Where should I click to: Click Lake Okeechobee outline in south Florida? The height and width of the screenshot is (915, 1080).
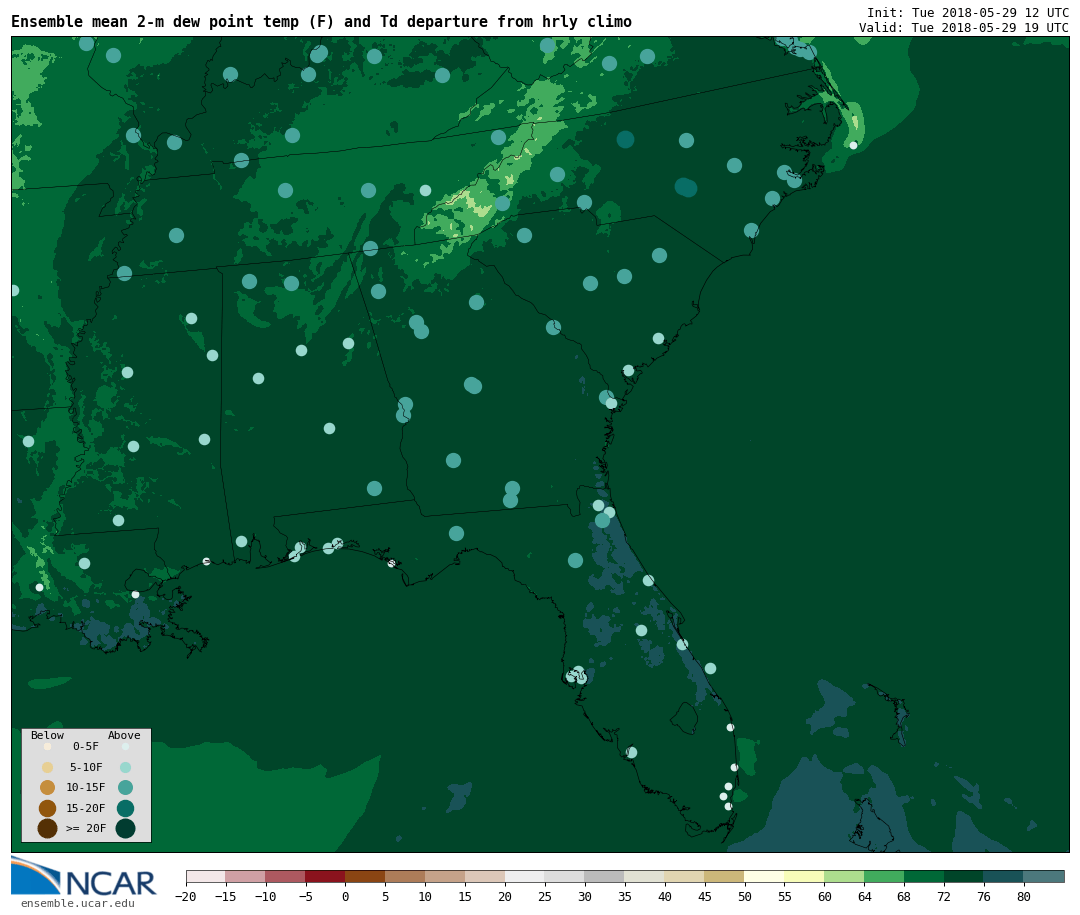[685, 719]
